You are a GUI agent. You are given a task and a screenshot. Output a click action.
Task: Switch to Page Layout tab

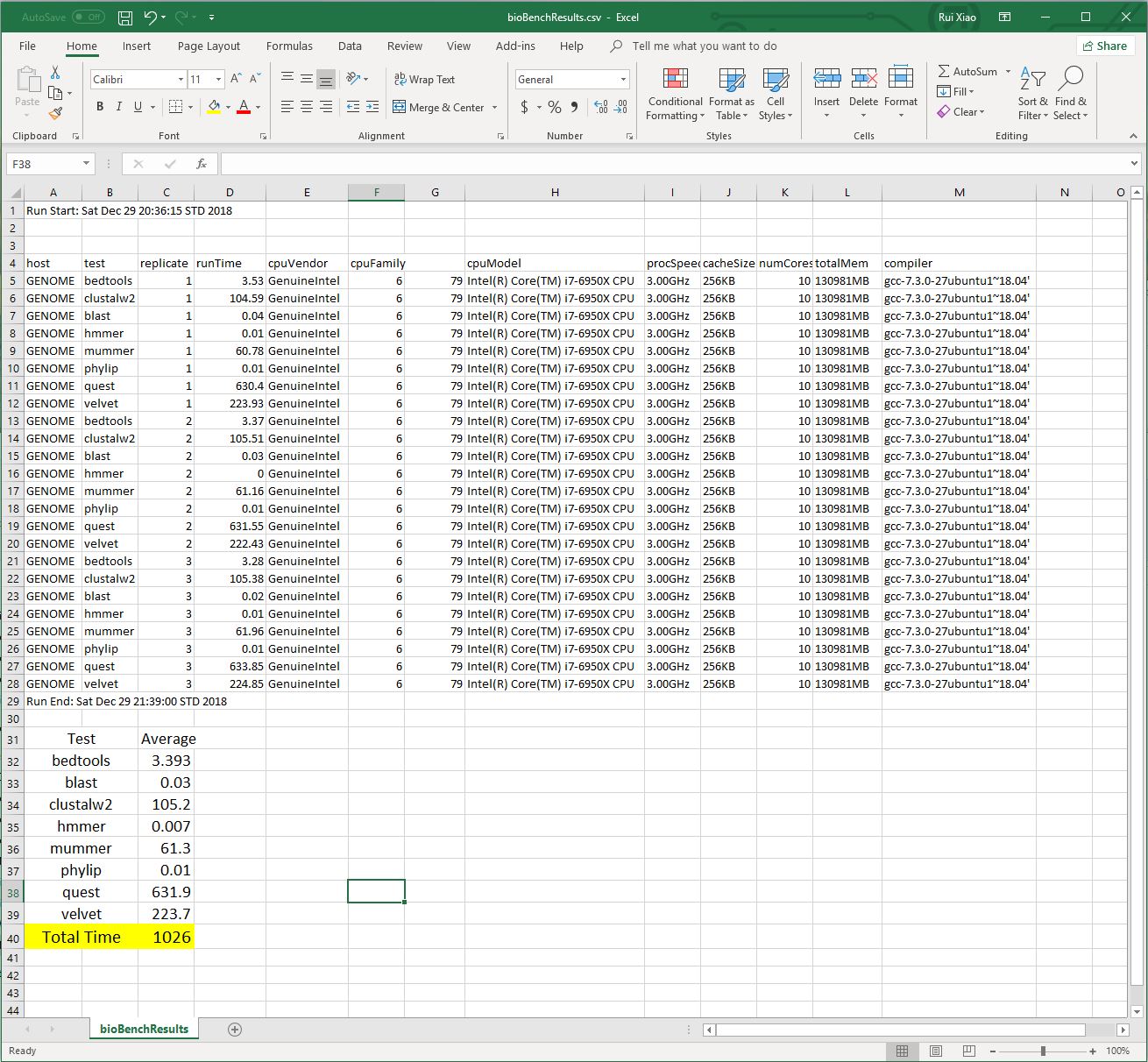coord(209,46)
